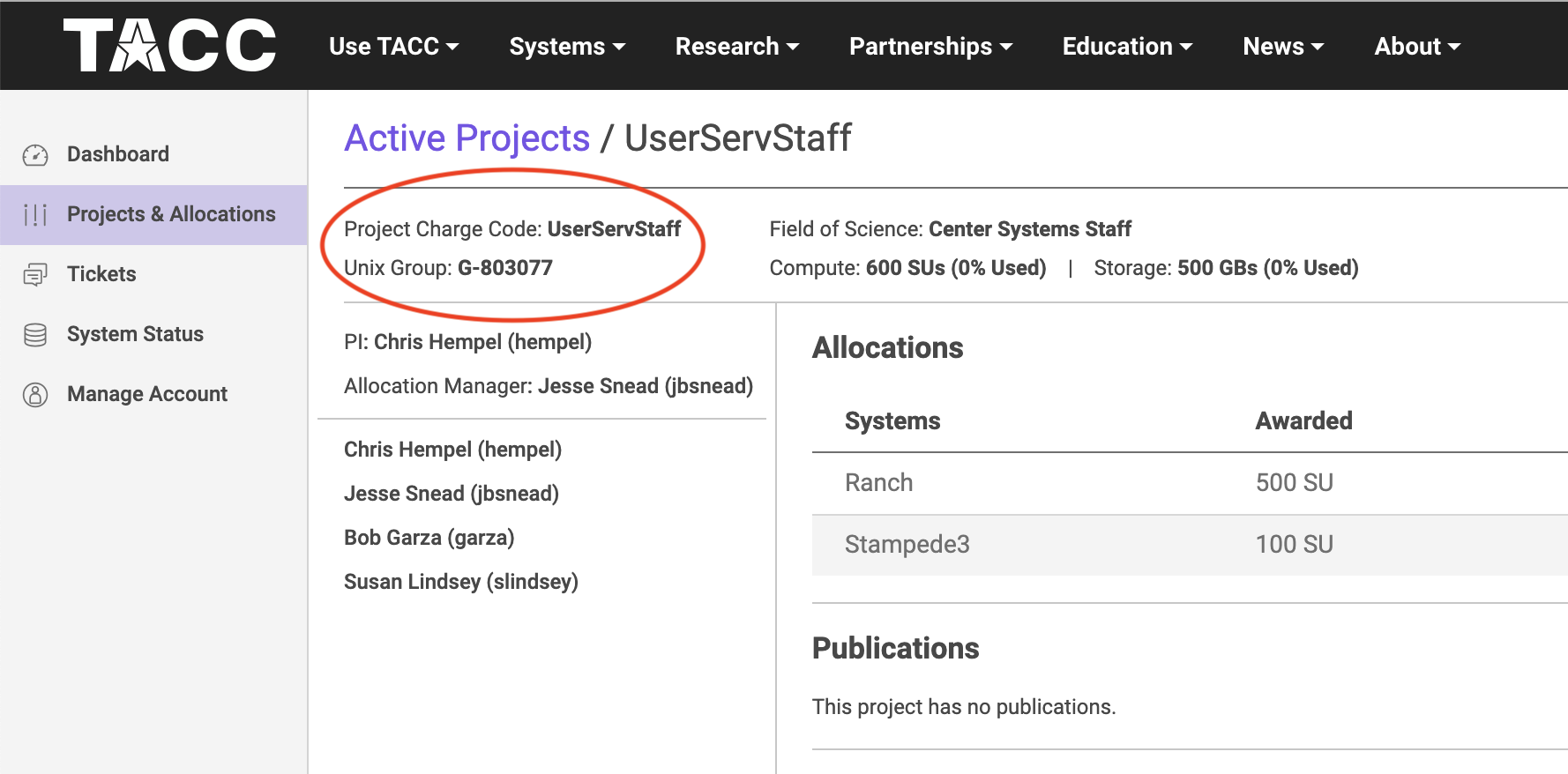The width and height of the screenshot is (1568, 774).
Task: Click the TACC logo
Action: click(169, 45)
